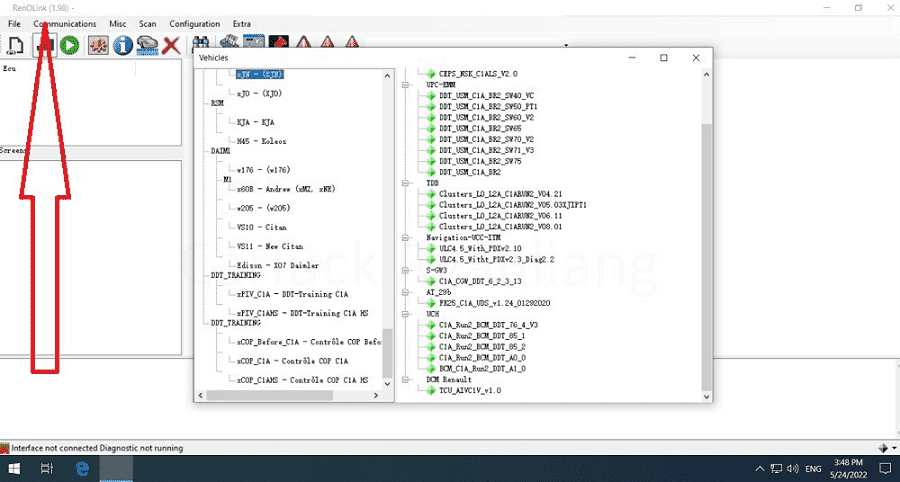Click the green play toolbar button

coord(69,45)
